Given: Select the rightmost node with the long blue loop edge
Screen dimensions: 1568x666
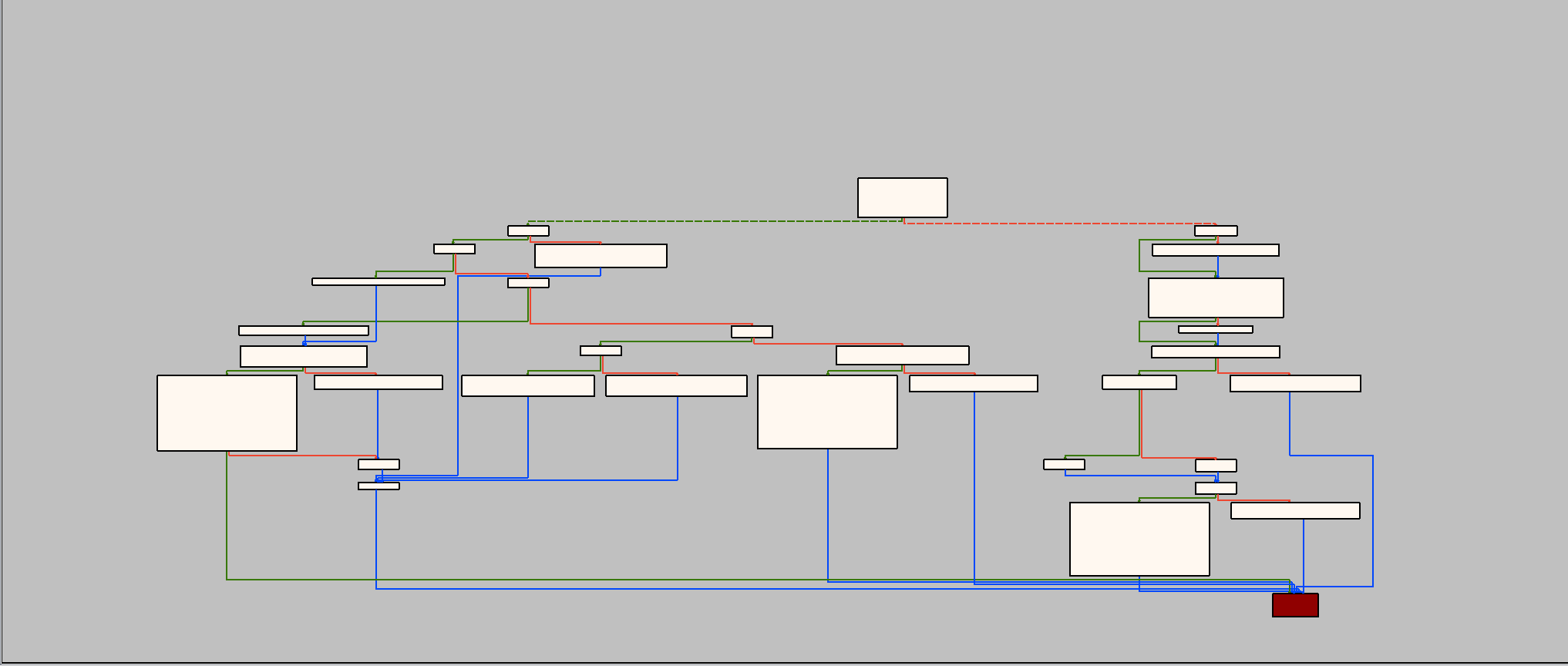Looking at the screenshot, I should pos(1295,383).
